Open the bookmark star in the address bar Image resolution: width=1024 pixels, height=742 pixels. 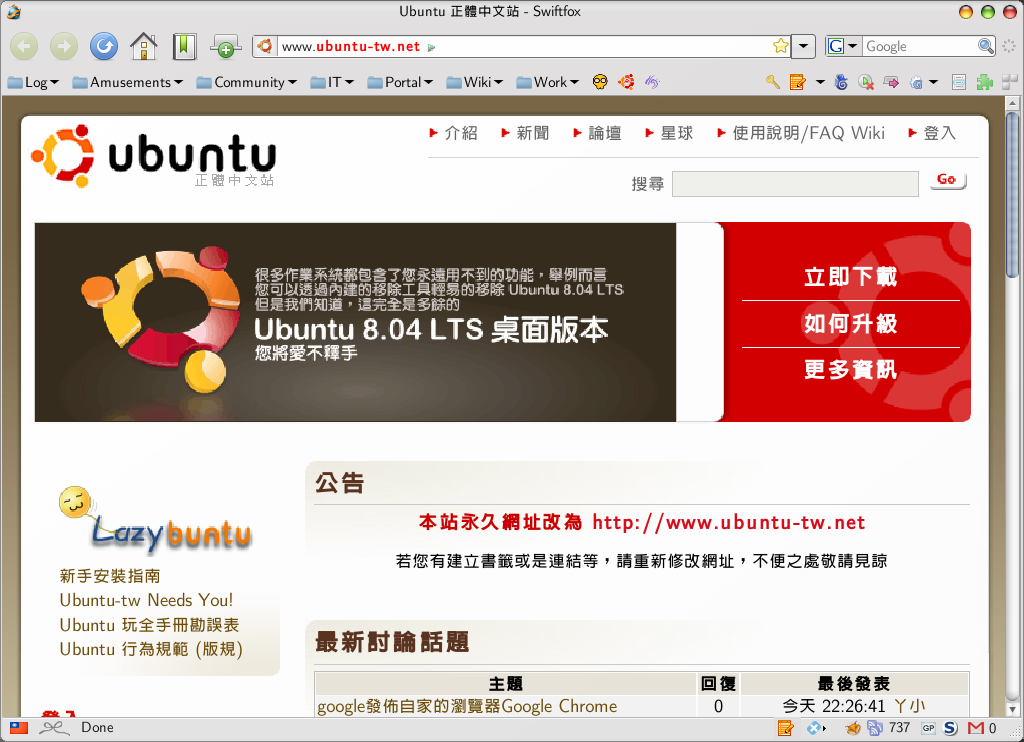pyautogui.click(x=779, y=46)
